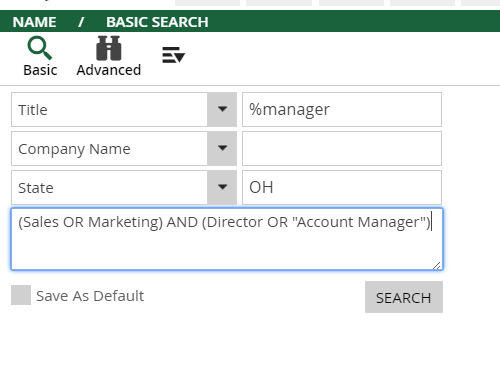
Task: Click inside the boolean query text area
Action: [227, 239]
